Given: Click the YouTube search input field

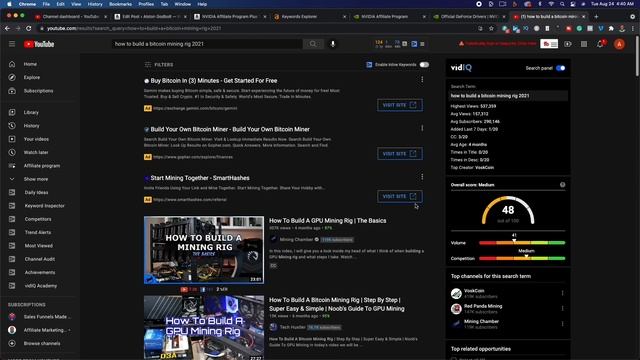Looking at the screenshot, I should click(x=207, y=44).
